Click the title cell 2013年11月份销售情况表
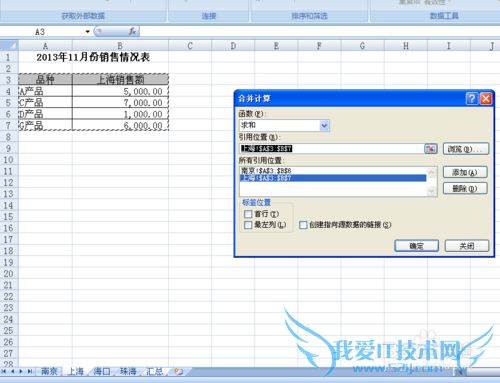This screenshot has height=383, width=500. click(93, 57)
